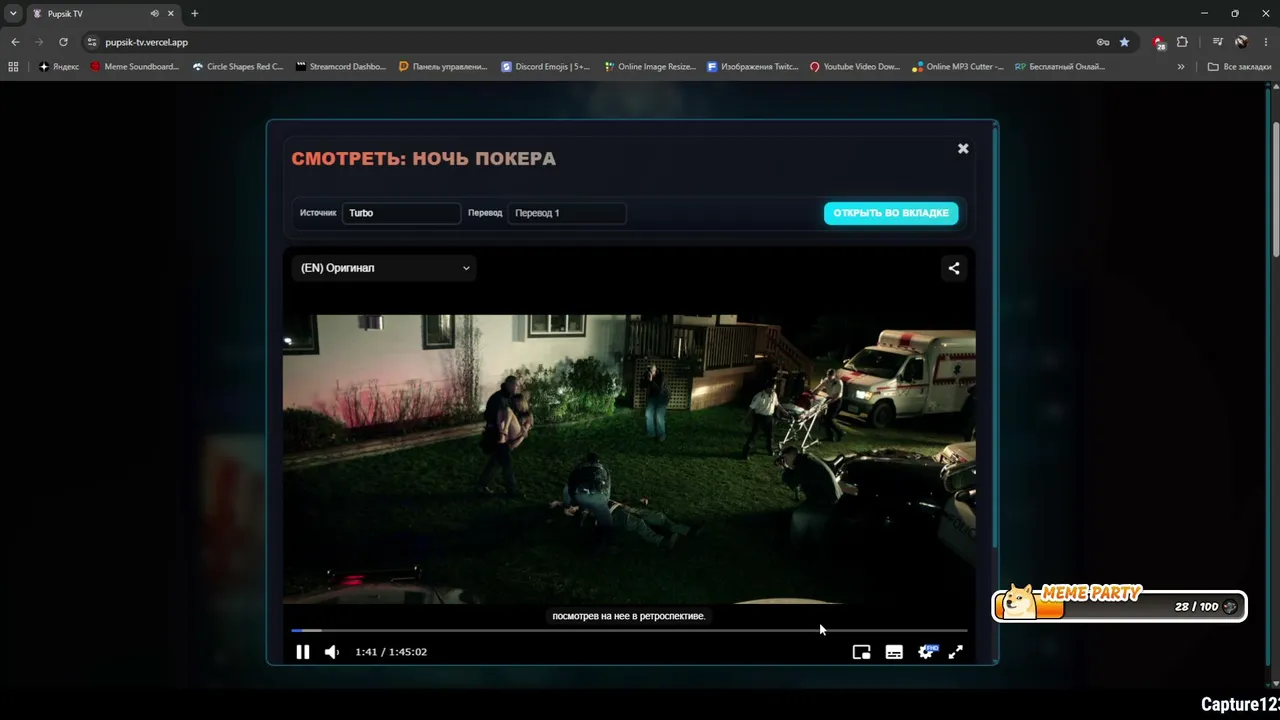Open the Chrome three-dot menu

pyautogui.click(x=1265, y=42)
